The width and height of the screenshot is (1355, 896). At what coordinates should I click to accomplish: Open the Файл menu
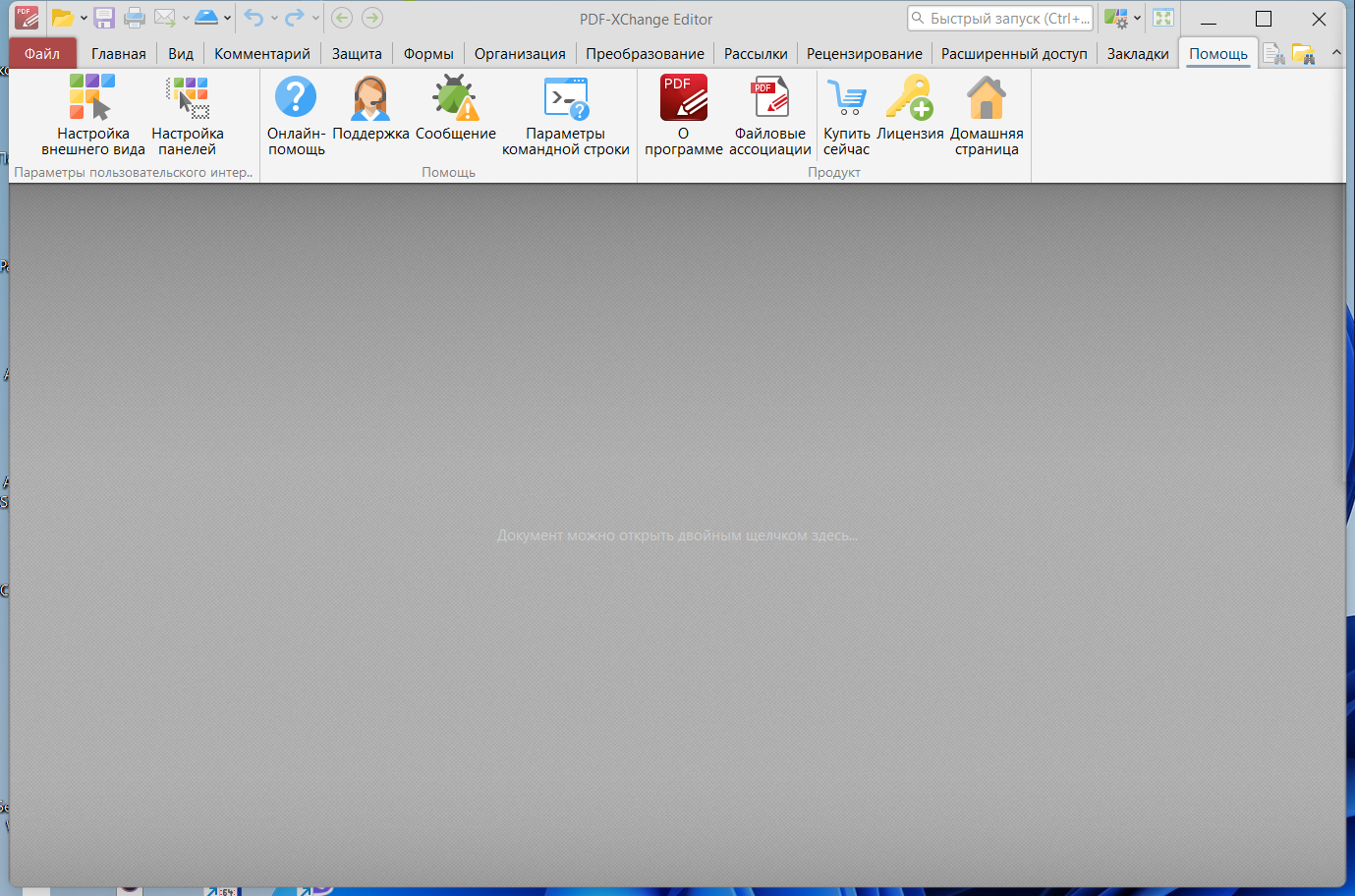(42, 54)
